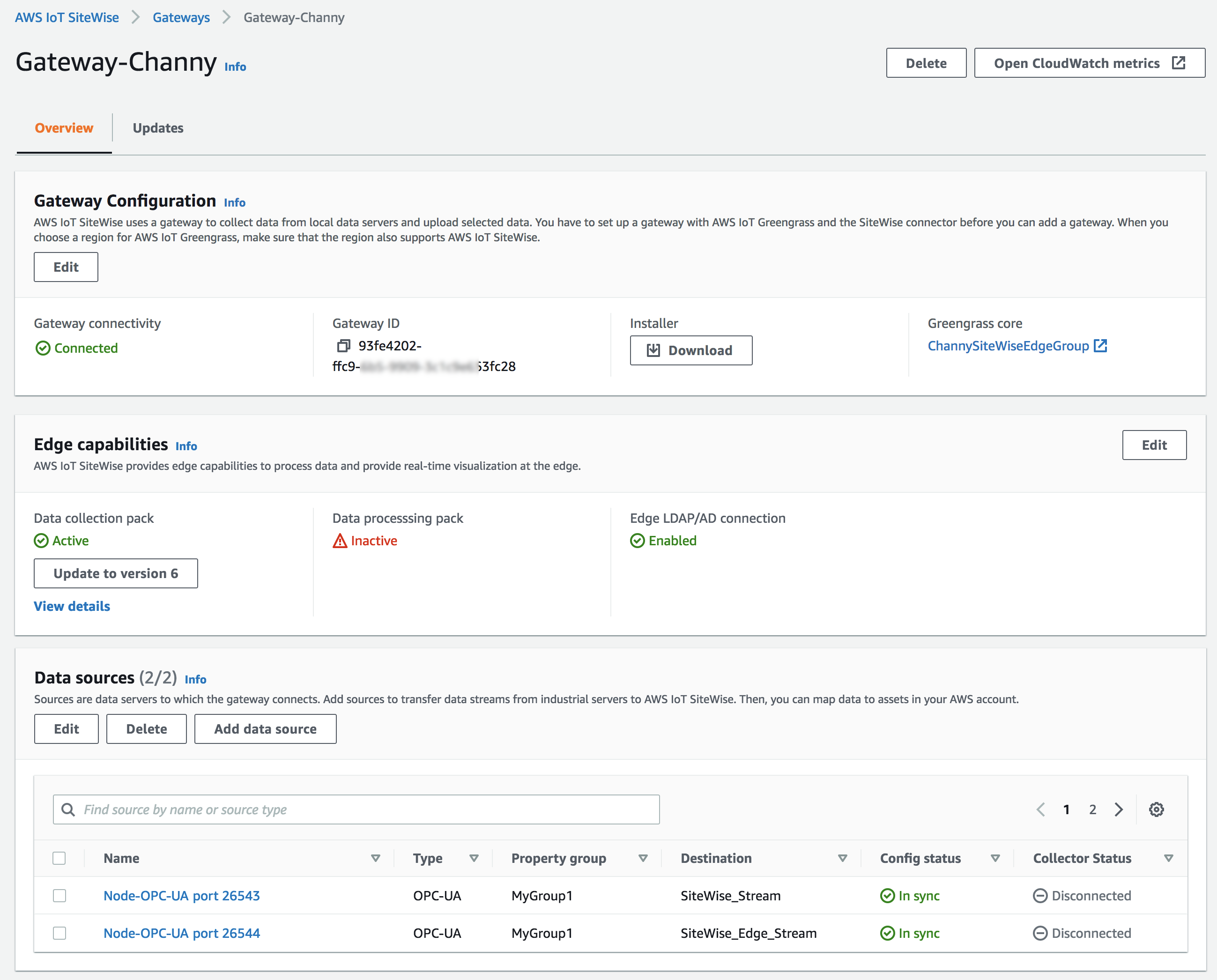Switch to the Updates tab

[158, 128]
